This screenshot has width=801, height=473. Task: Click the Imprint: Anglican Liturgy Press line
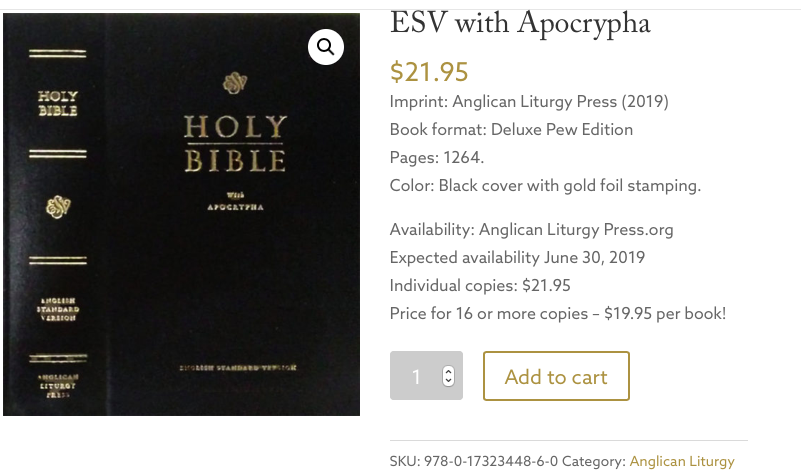click(529, 101)
